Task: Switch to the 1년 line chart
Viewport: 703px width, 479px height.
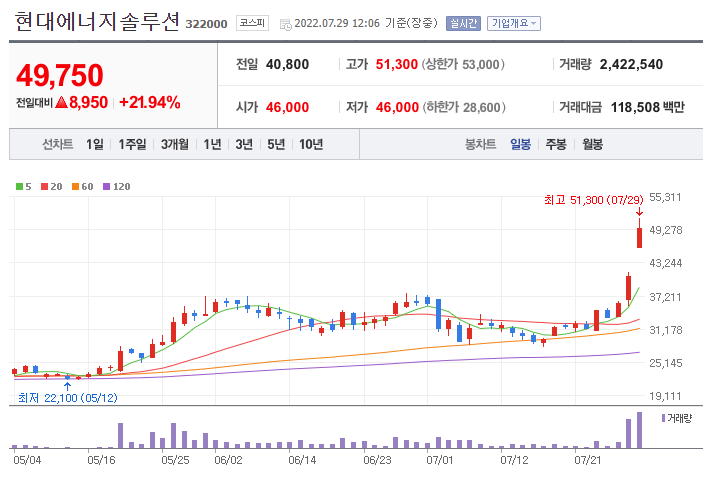Action: [x=213, y=144]
